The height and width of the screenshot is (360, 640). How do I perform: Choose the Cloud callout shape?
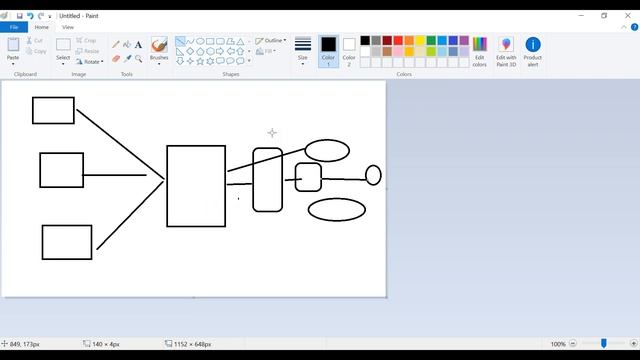click(x=240, y=61)
